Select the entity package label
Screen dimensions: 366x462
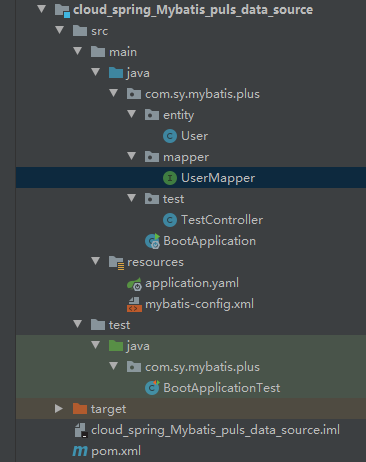tap(178, 116)
